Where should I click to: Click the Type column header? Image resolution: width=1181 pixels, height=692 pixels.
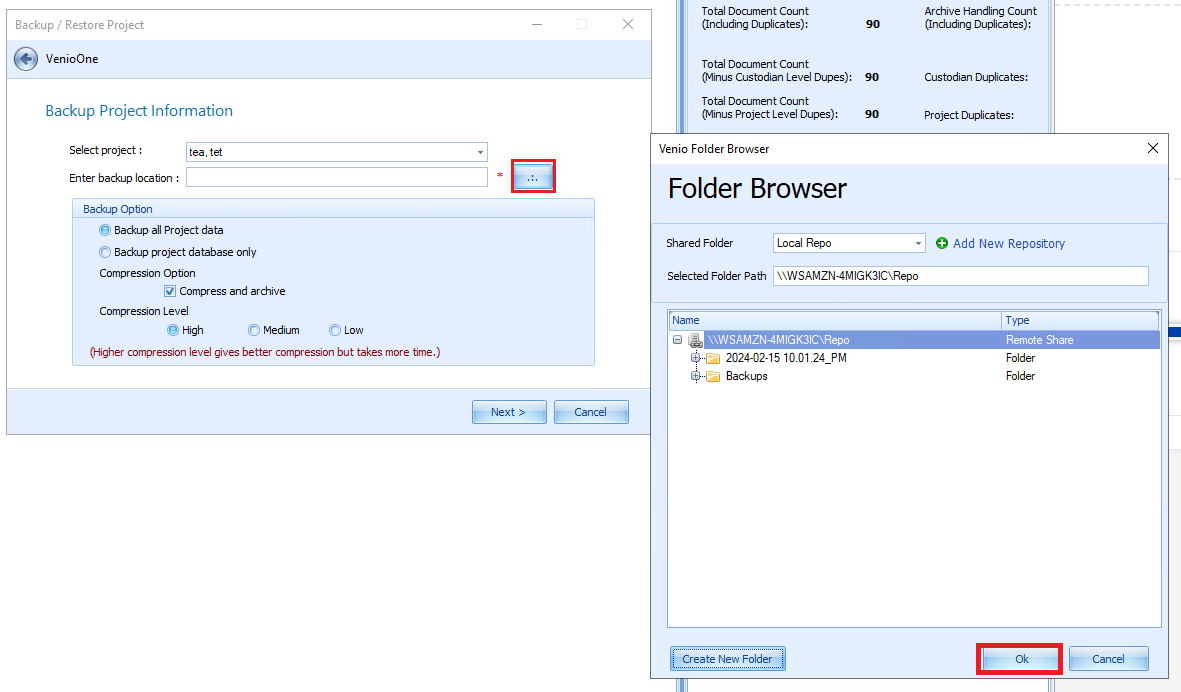1080,320
